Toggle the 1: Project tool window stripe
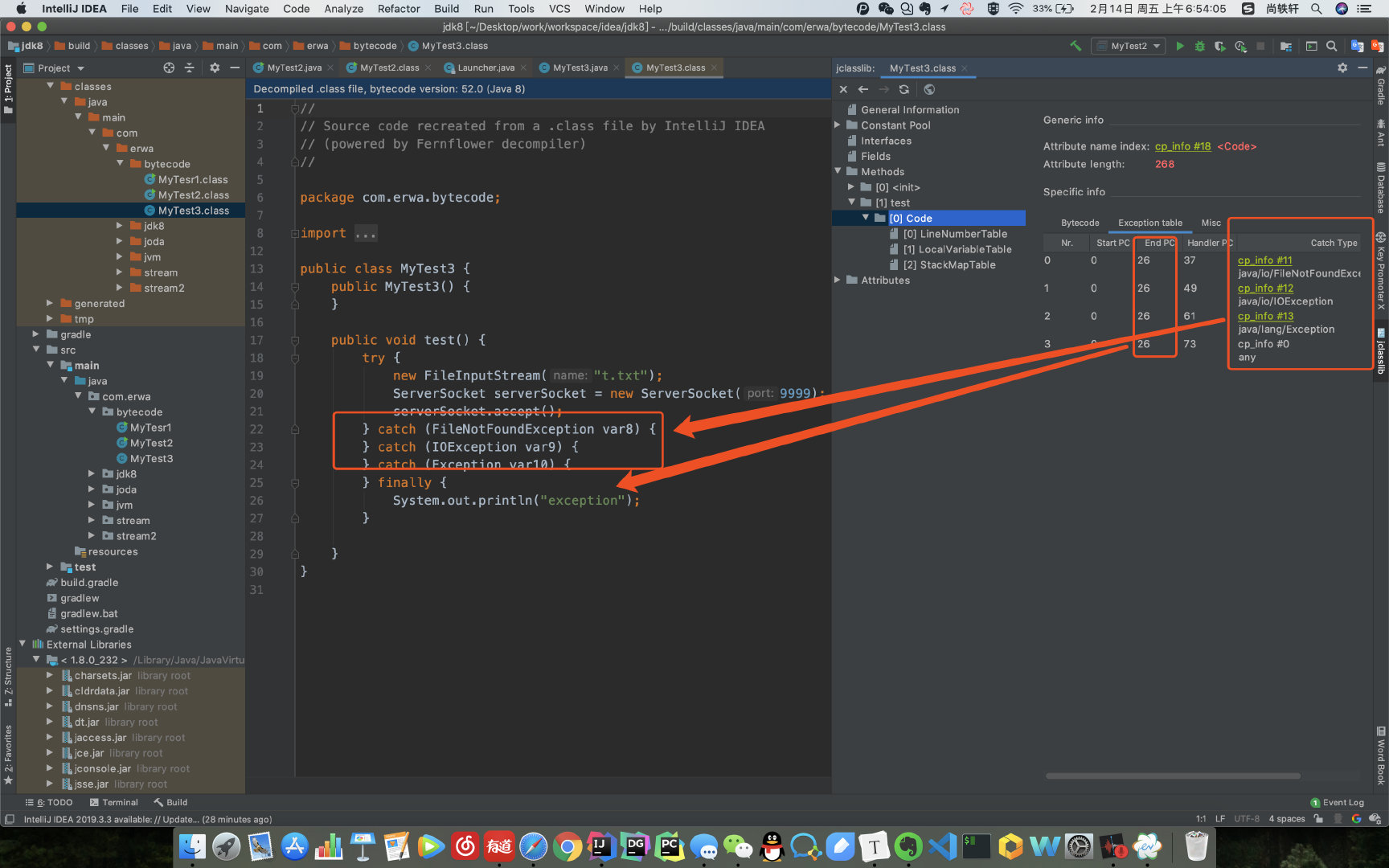 tap(8, 89)
